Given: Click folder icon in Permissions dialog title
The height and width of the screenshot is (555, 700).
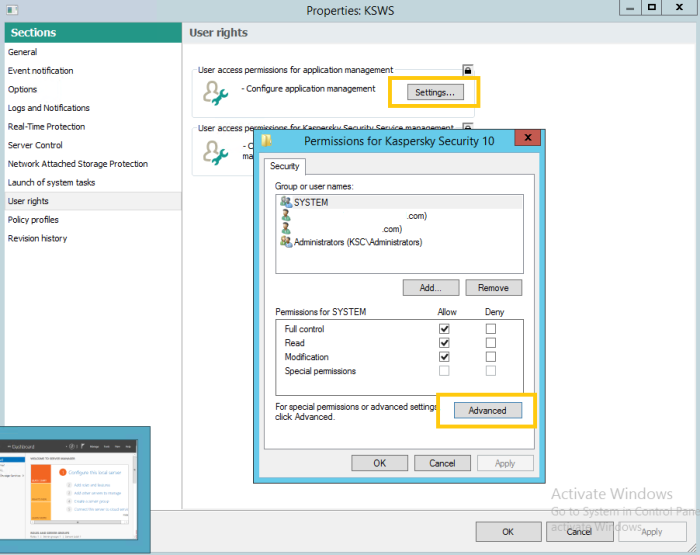Looking at the screenshot, I should (267, 140).
